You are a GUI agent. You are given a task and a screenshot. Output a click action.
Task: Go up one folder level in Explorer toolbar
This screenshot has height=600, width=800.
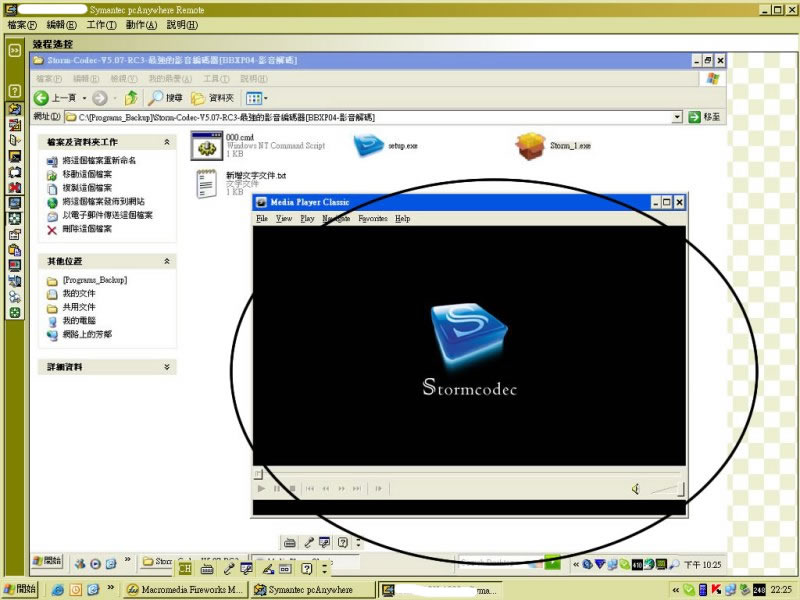click(131, 98)
